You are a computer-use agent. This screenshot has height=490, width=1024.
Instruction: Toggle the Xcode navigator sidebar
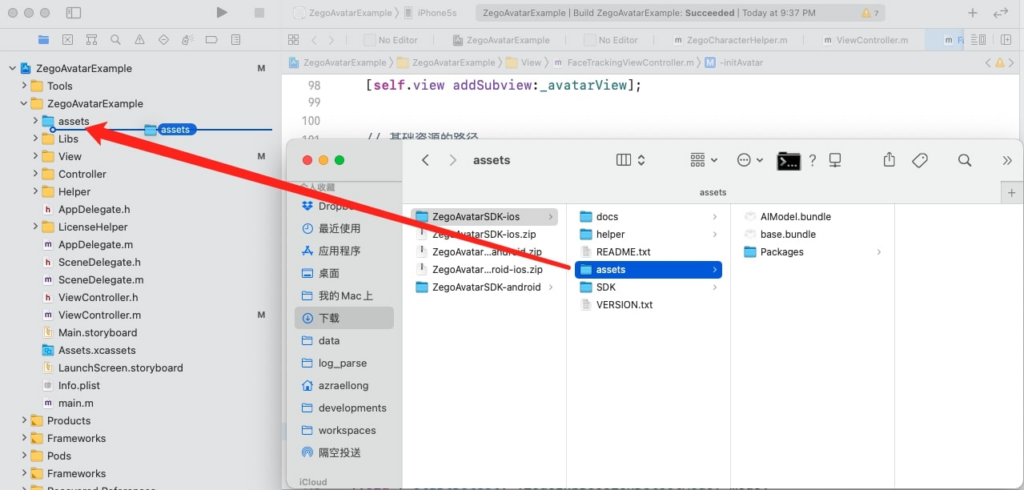[x=73, y=12]
